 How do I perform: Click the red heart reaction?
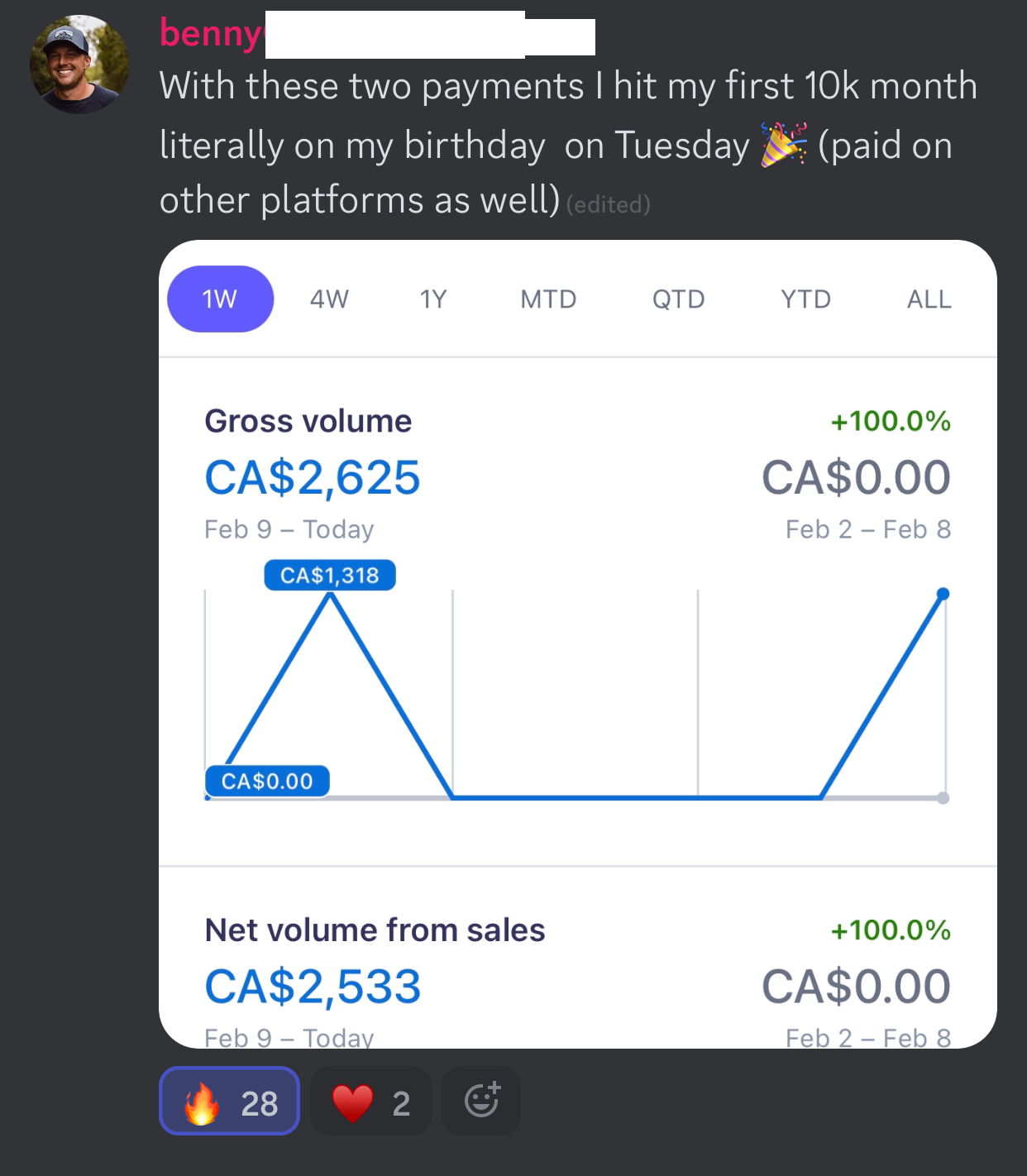point(370,1102)
